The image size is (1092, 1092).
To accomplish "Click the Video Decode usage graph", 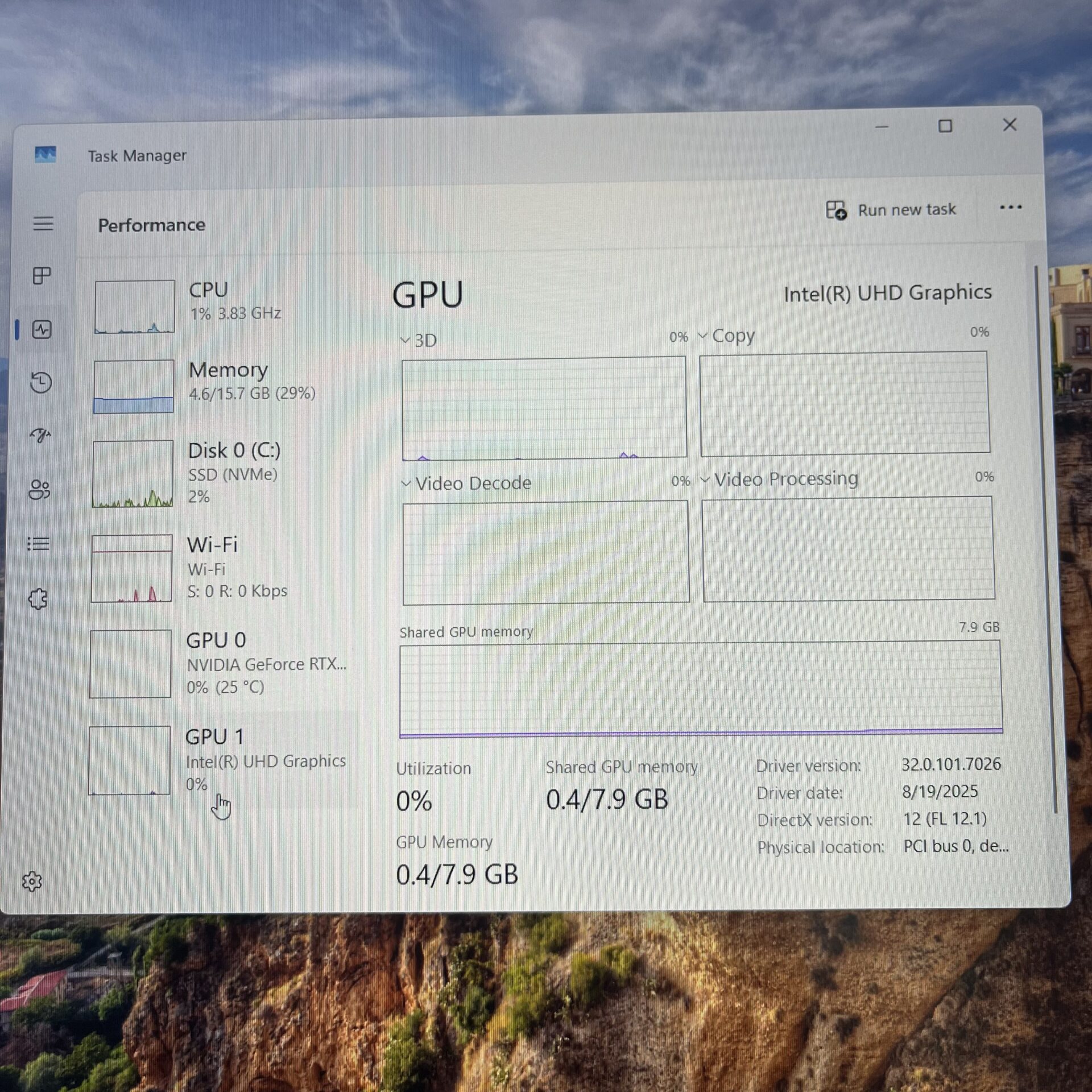I will click(545, 553).
